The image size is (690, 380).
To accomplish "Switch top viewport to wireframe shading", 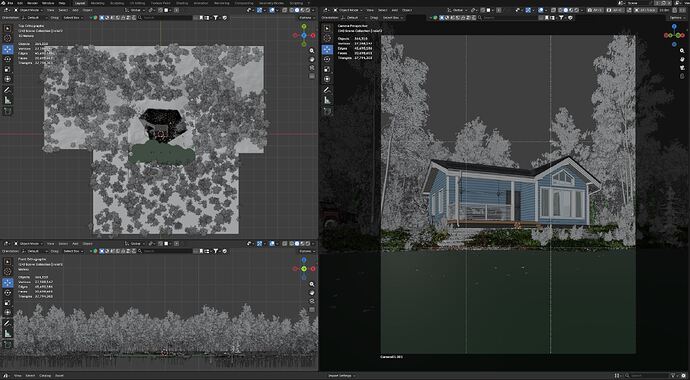I will [291, 10].
